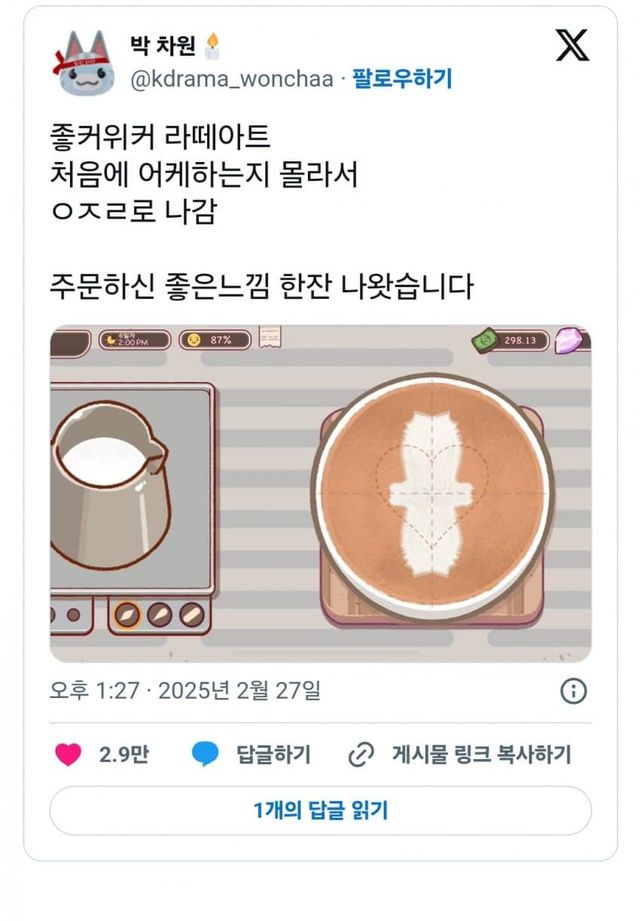The image size is (640, 921).
Task: Open the tweet info circle icon
Action: (573, 691)
